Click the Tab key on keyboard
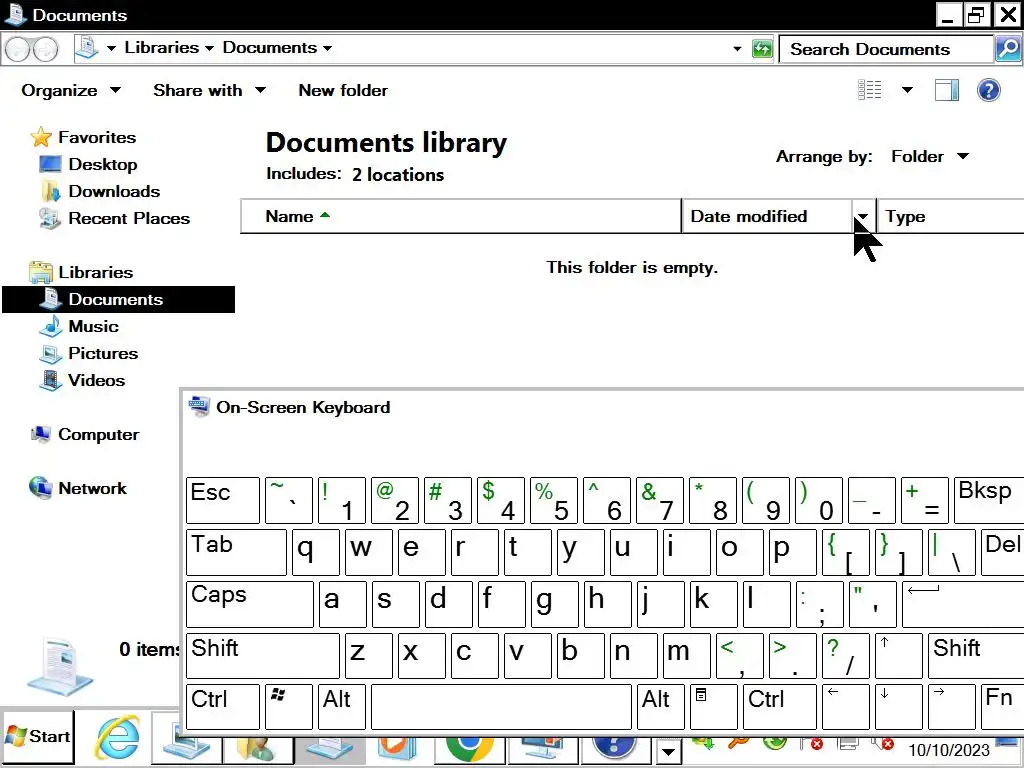Image resolution: width=1024 pixels, height=768 pixels. 236,552
